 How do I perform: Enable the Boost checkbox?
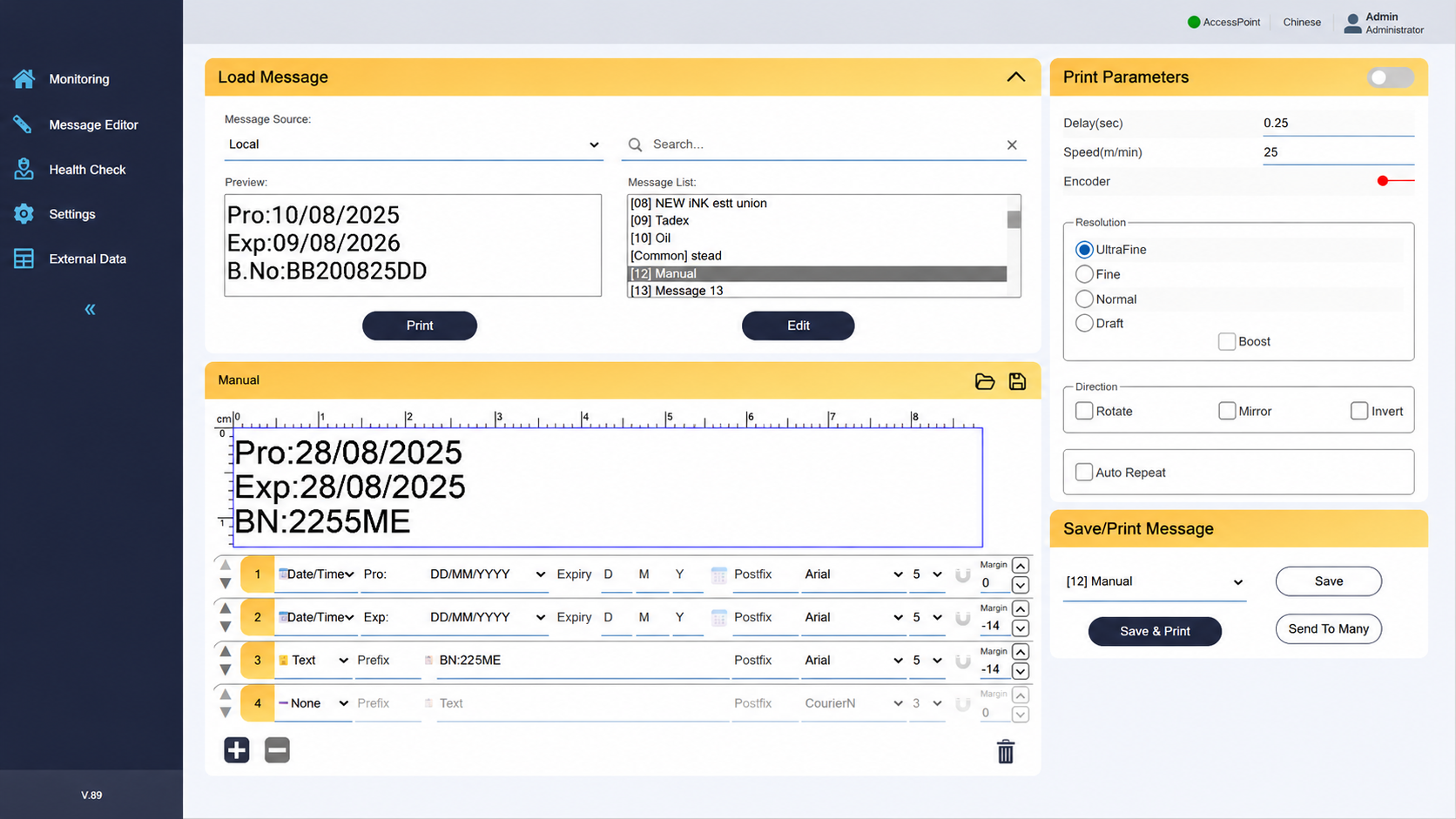pyautogui.click(x=1227, y=341)
